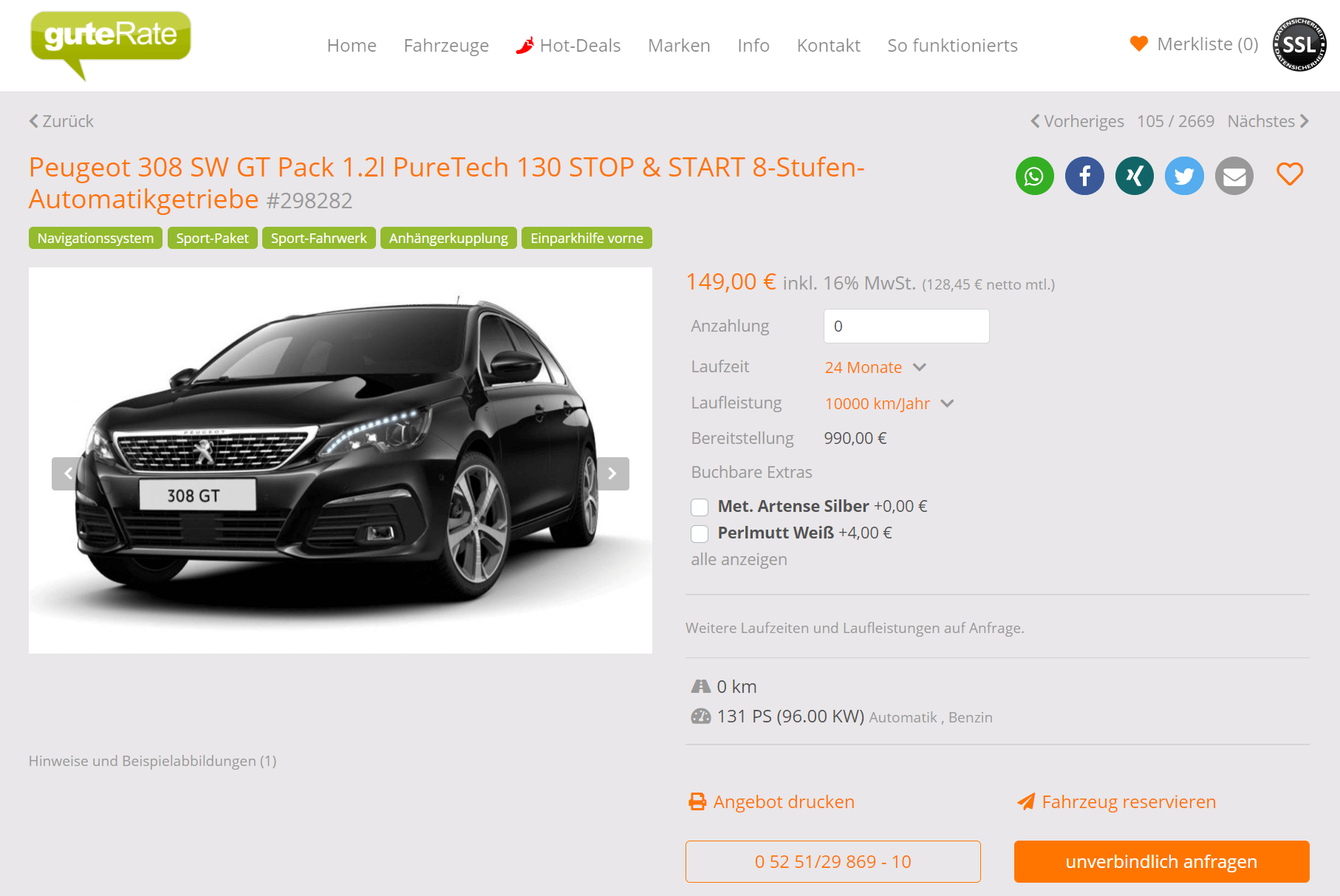Go to Nächstes vehicle

1268,121
